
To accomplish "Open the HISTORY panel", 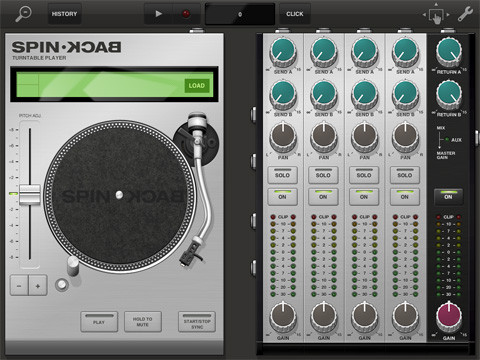I will point(64,14).
